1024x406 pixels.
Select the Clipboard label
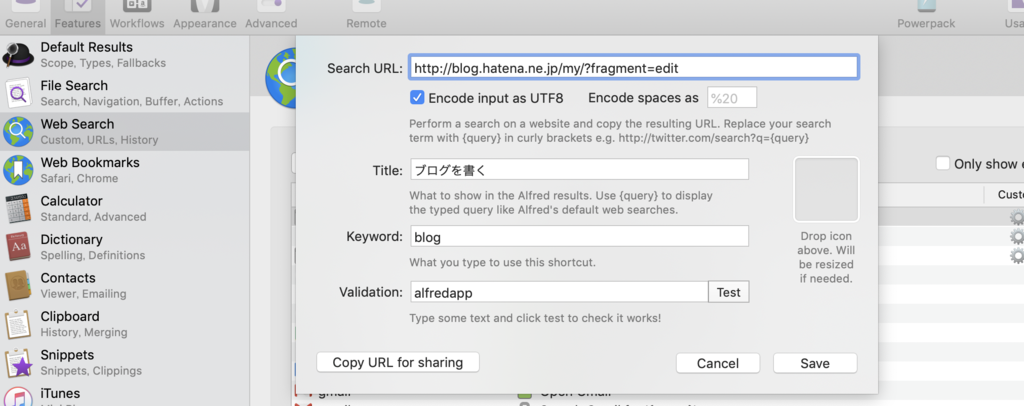70,316
